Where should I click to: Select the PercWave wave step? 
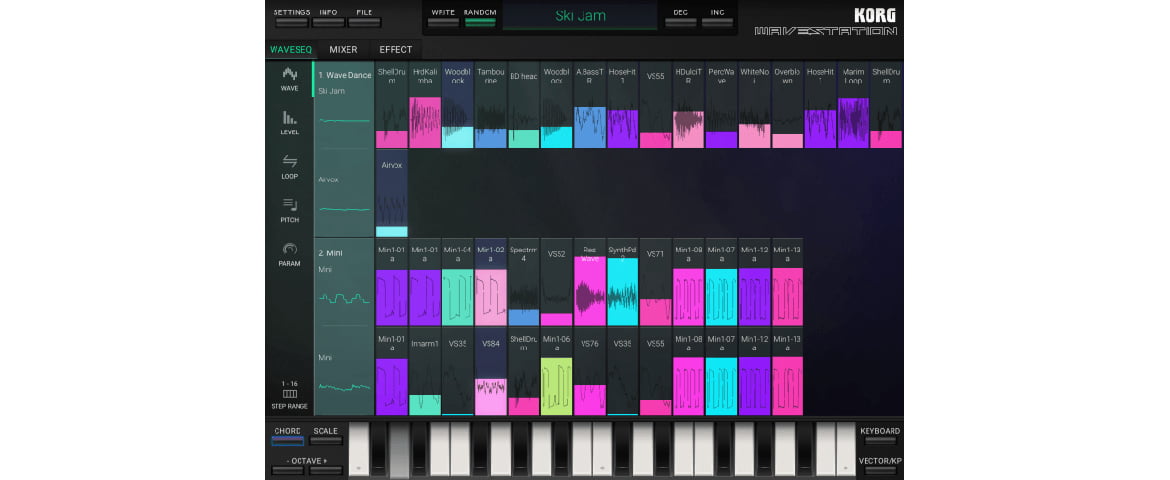[x=722, y=105]
